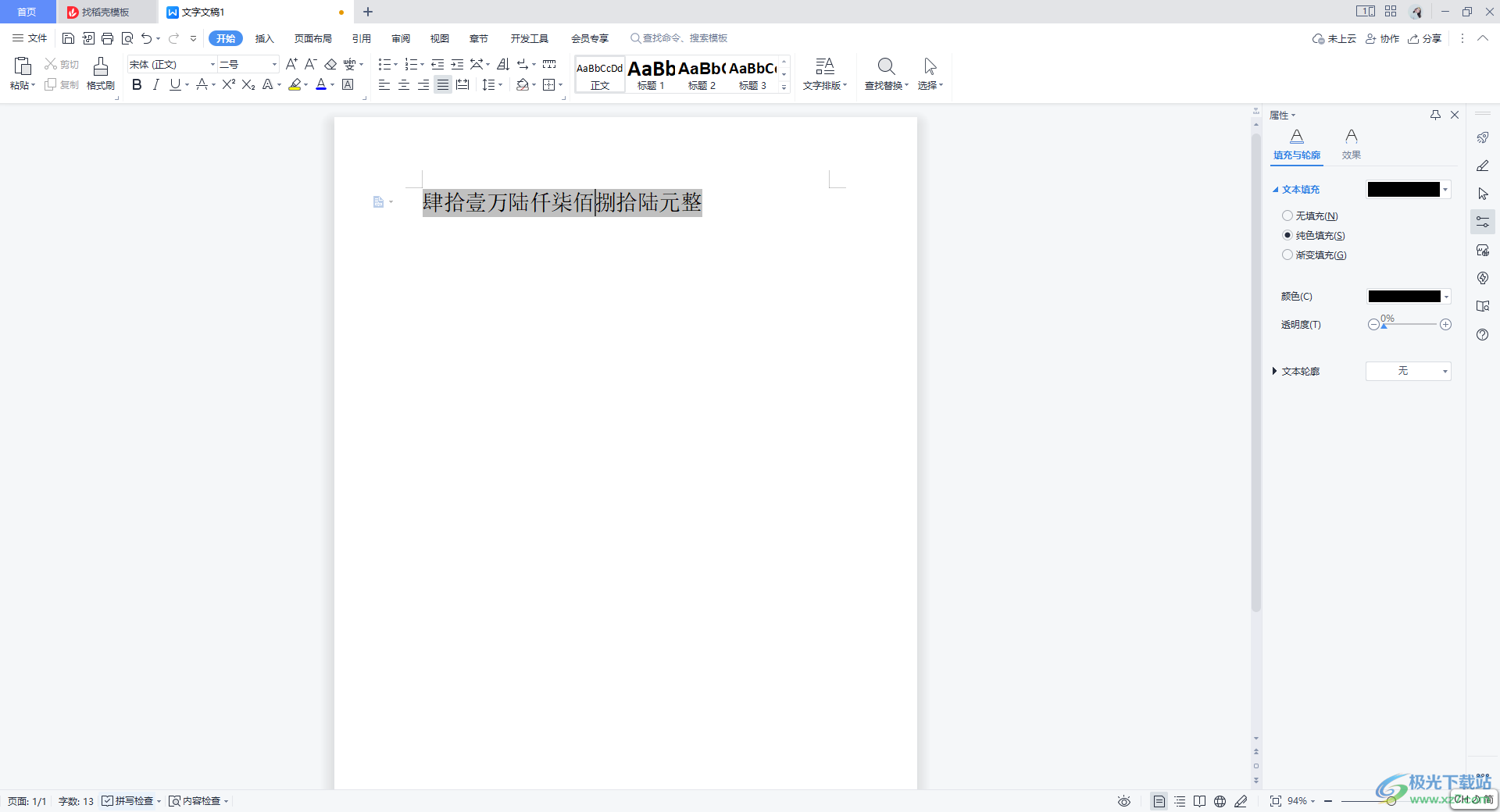Open zoom percentage 94% dropdown

pos(1302,801)
